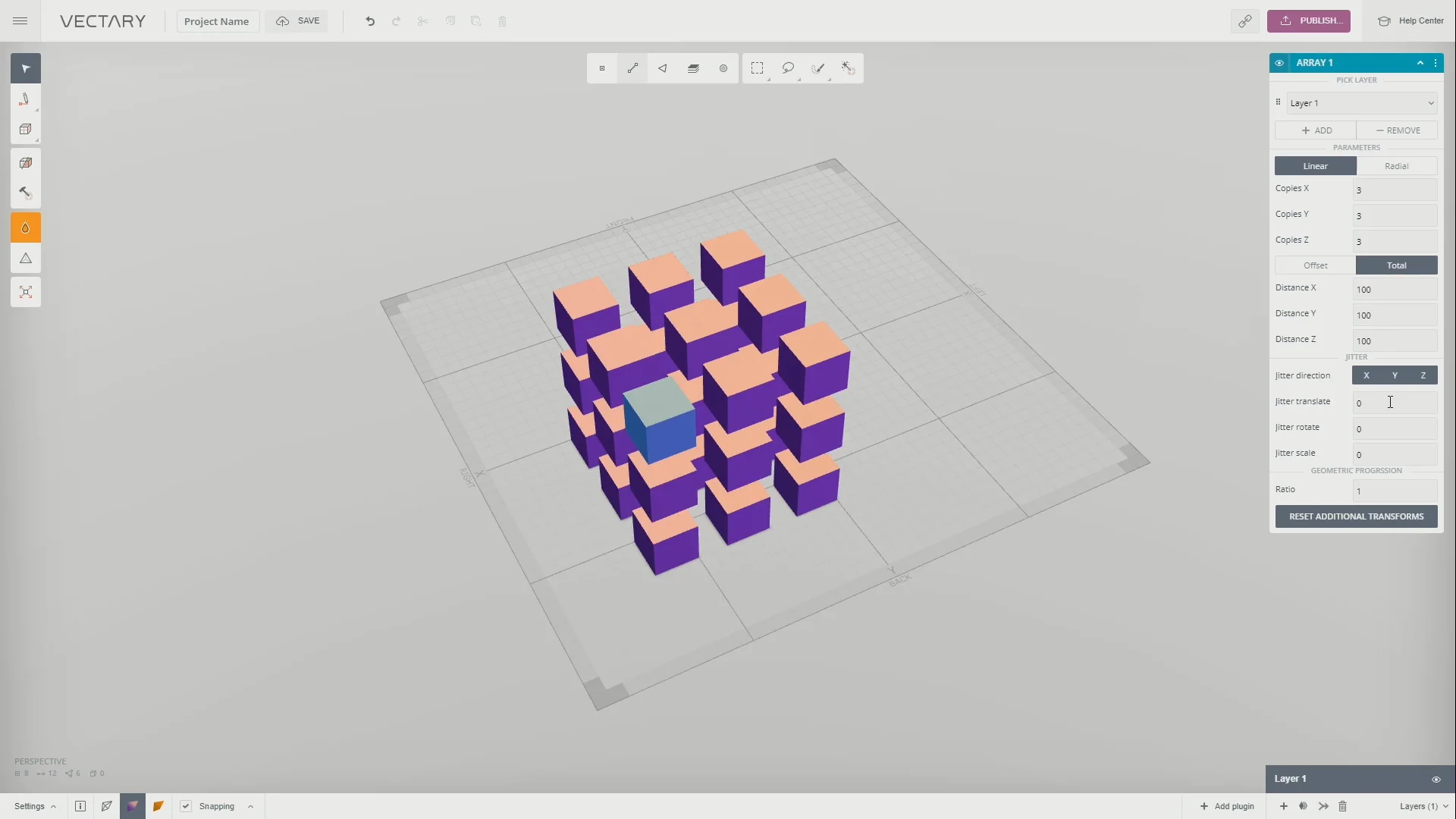Image resolution: width=1456 pixels, height=819 pixels.
Task: Select the Sketch pencil tool
Action: point(25,99)
